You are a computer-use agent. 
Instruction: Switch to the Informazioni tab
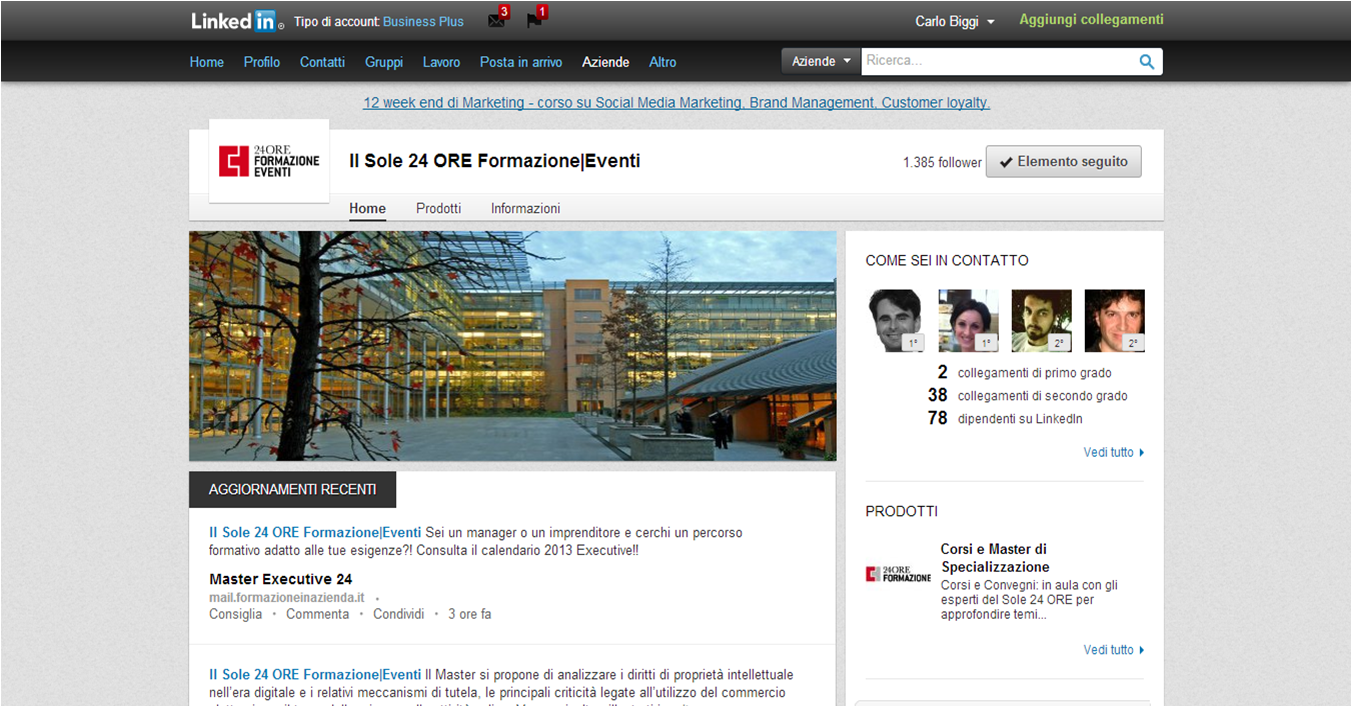[525, 209]
